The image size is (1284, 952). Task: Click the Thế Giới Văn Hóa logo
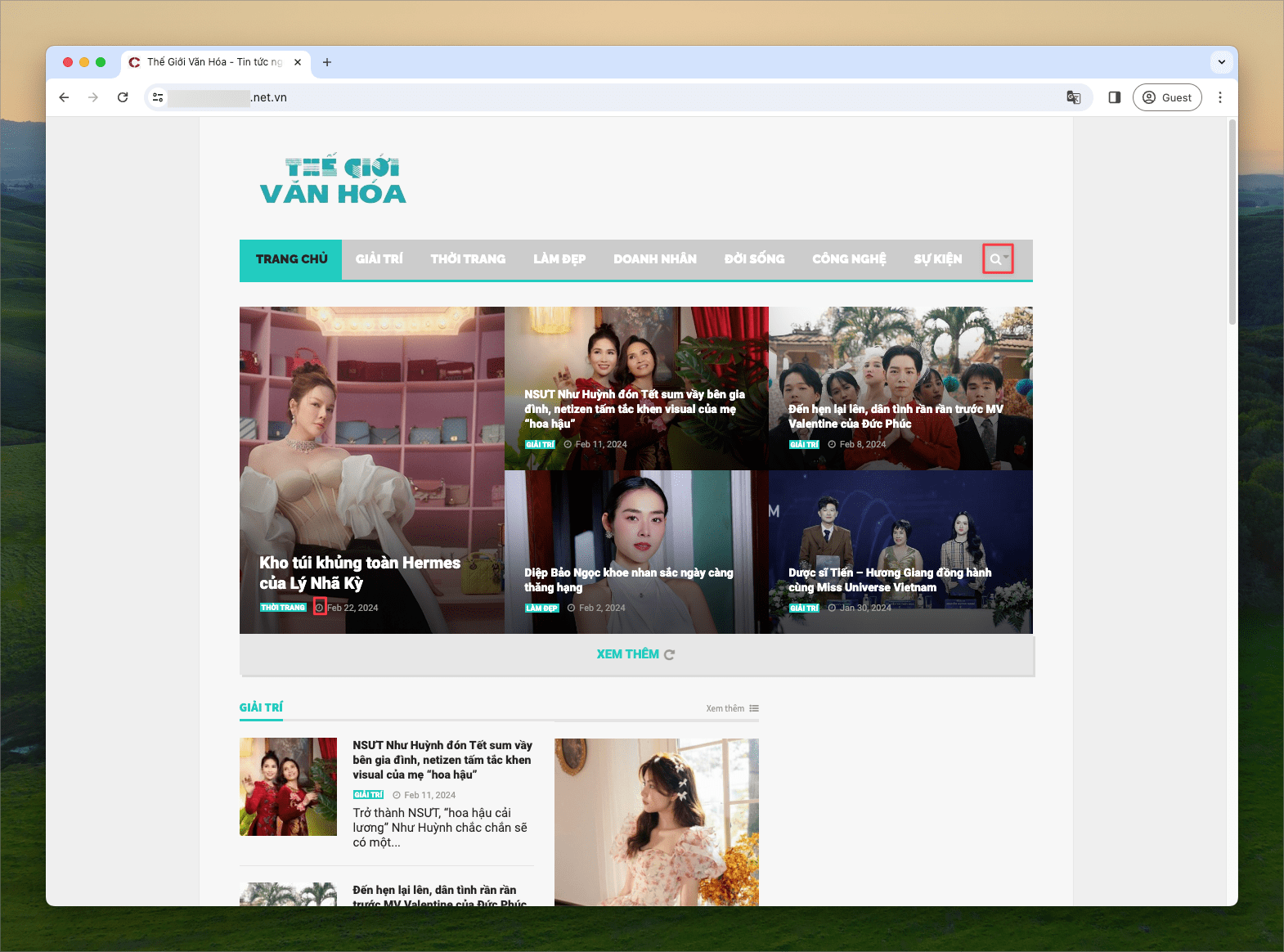click(333, 180)
